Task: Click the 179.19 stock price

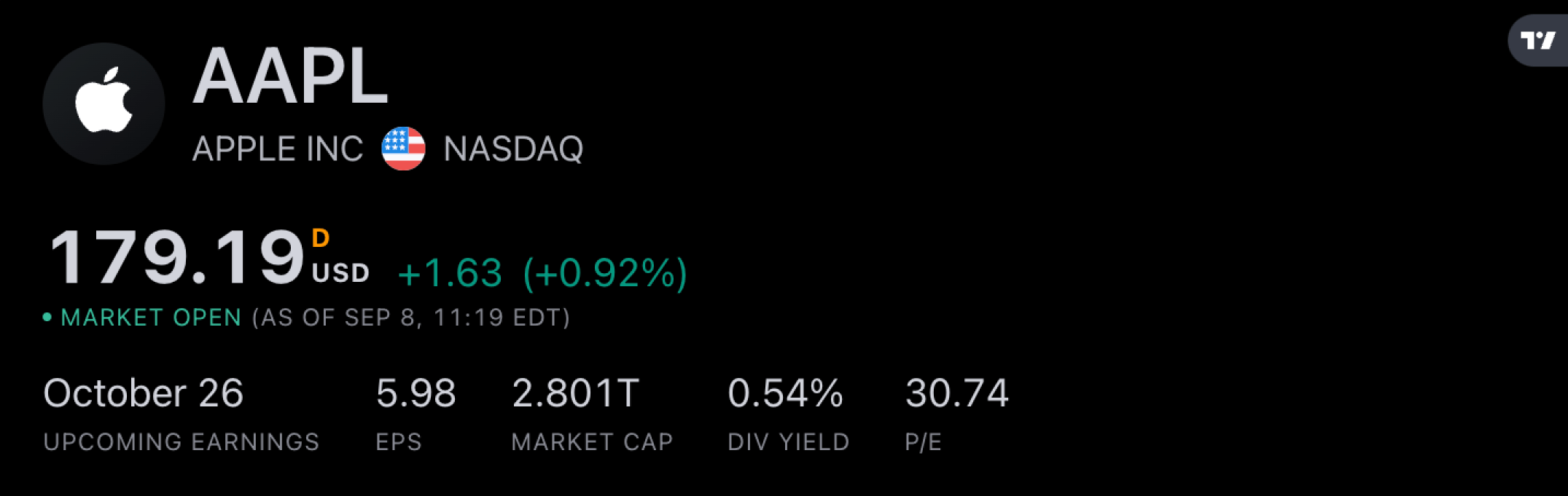Action: (x=176, y=258)
